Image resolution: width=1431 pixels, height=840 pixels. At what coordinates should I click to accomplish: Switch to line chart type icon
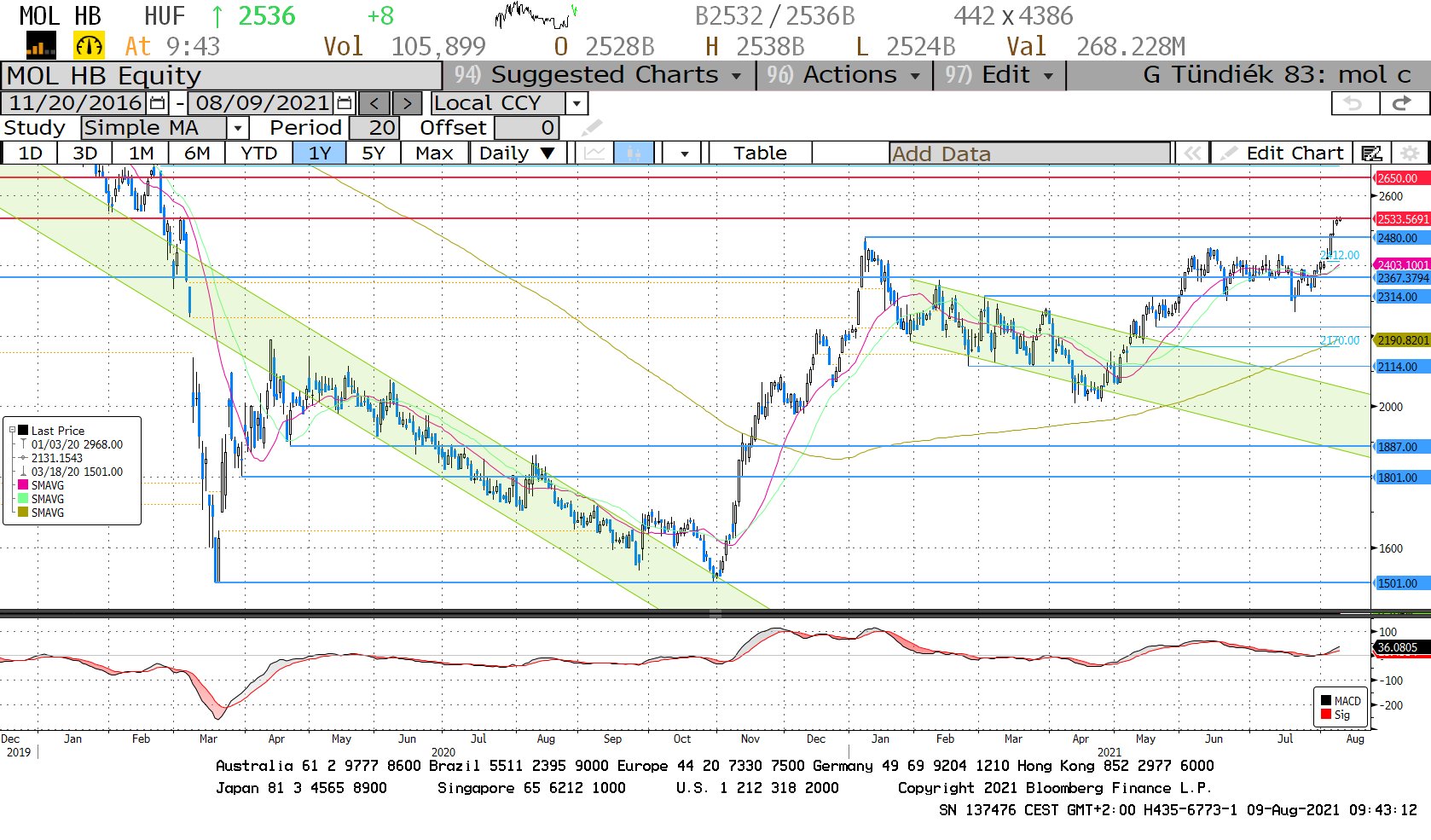(595, 153)
